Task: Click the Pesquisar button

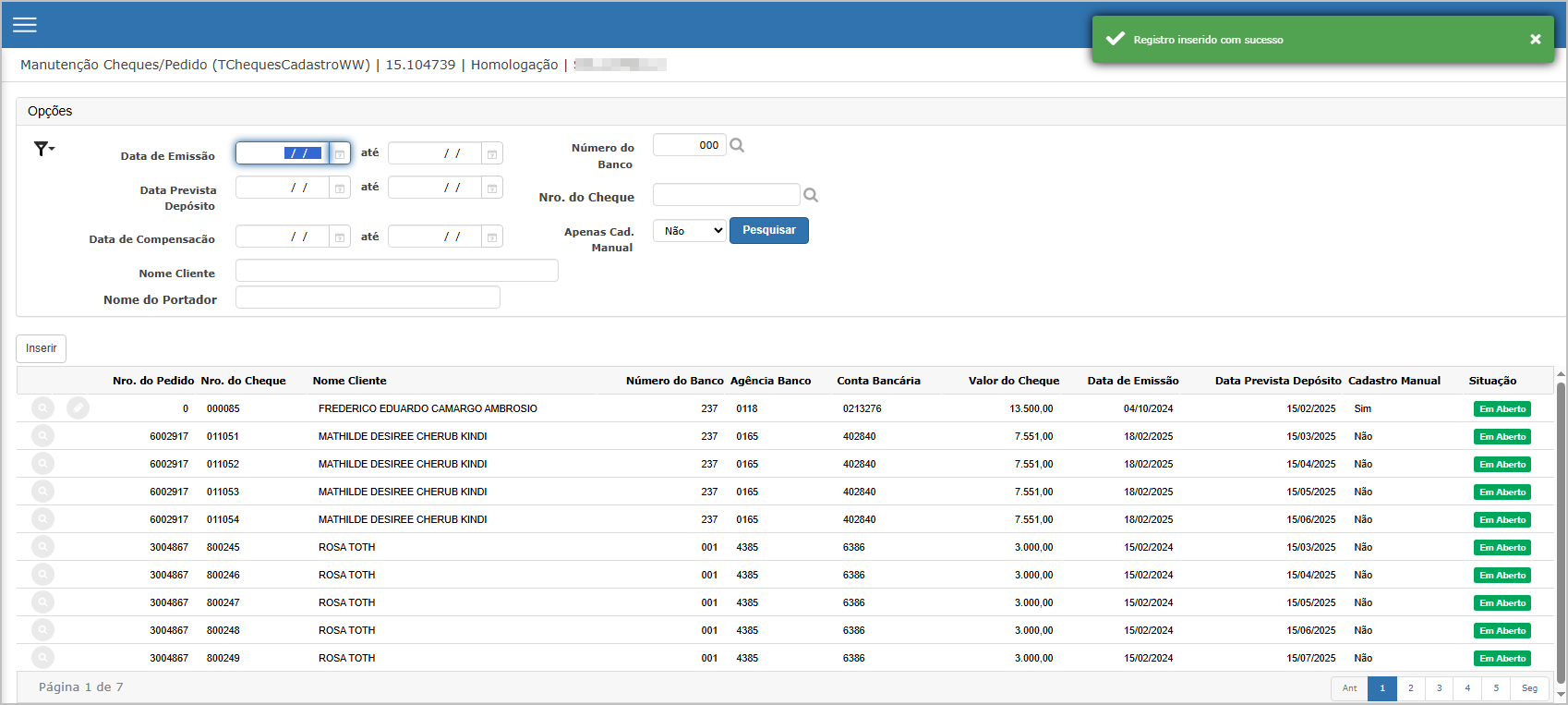Action: [x=769, y=230]
